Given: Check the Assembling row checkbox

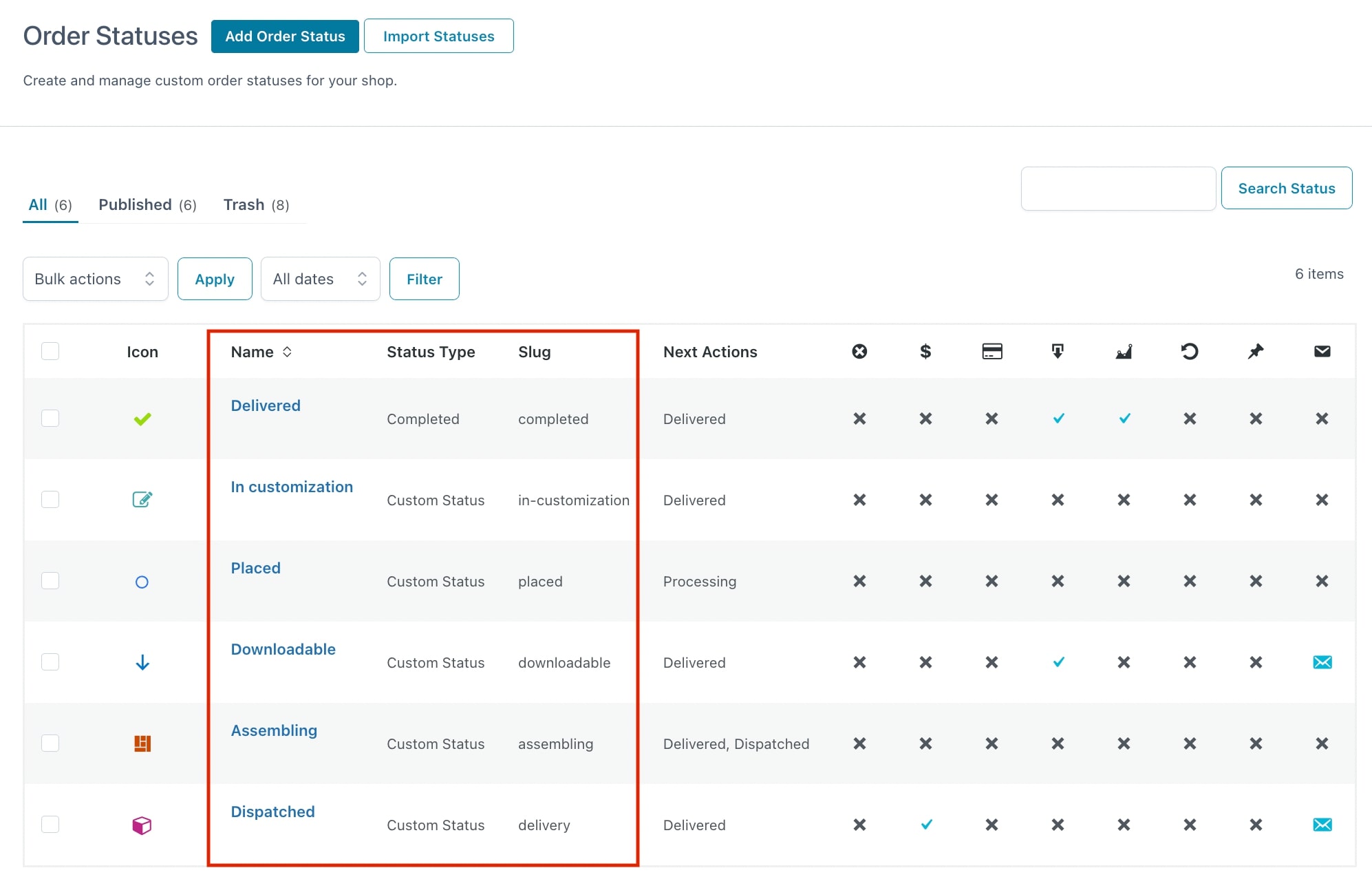Looking at the screenshot, I should [x=50, y=743].
